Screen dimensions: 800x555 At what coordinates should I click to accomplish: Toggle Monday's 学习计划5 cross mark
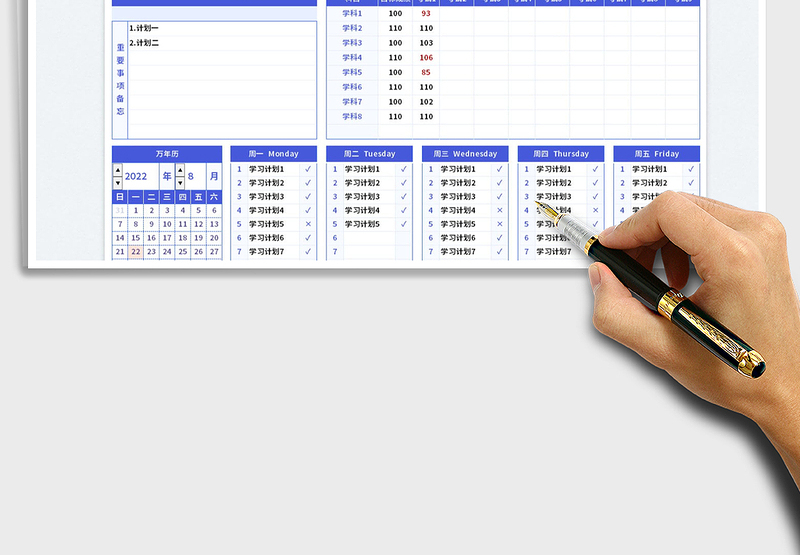click(308, 224)
